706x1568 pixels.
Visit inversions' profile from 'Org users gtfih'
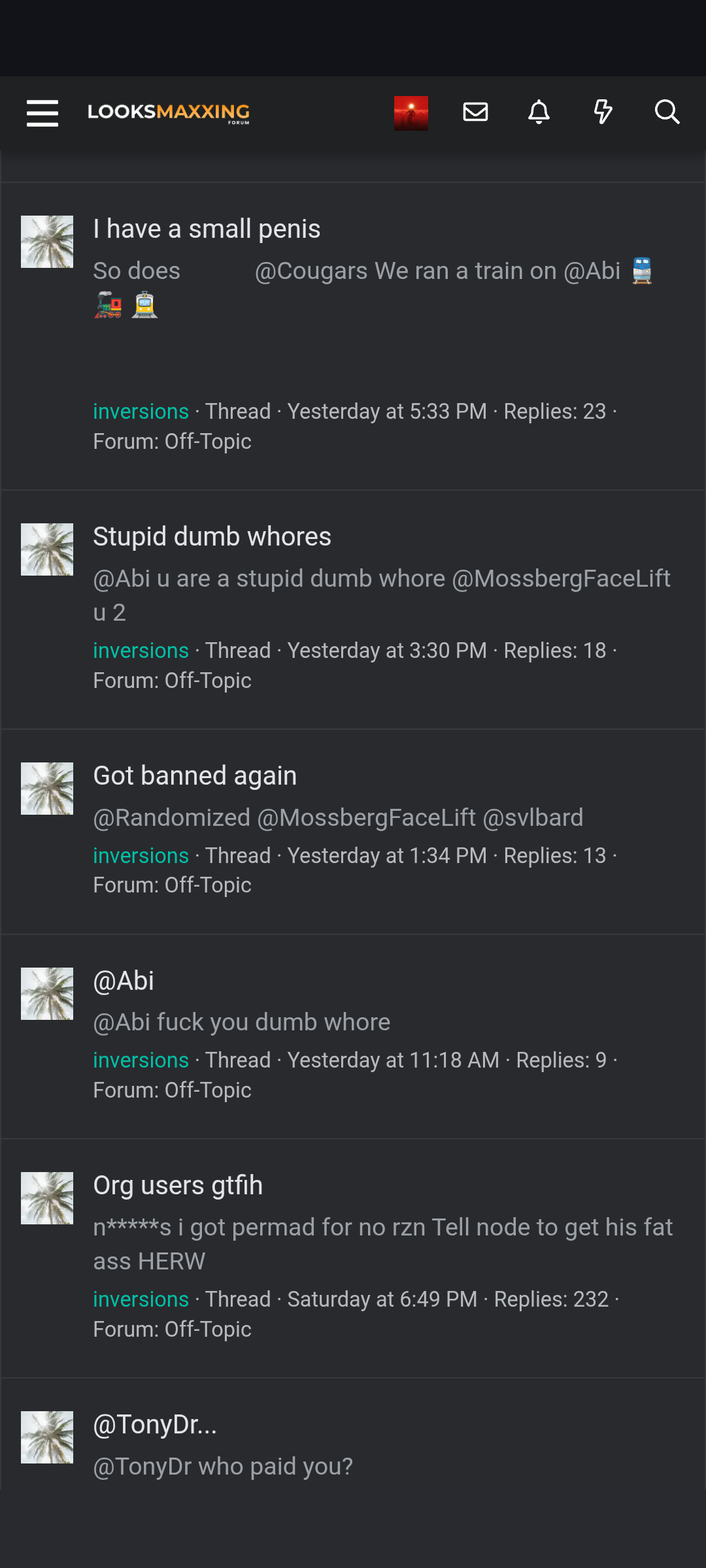(x=141, y=1299)
